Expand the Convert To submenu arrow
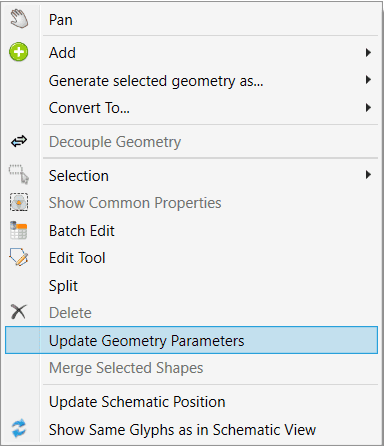 (368, 108)
